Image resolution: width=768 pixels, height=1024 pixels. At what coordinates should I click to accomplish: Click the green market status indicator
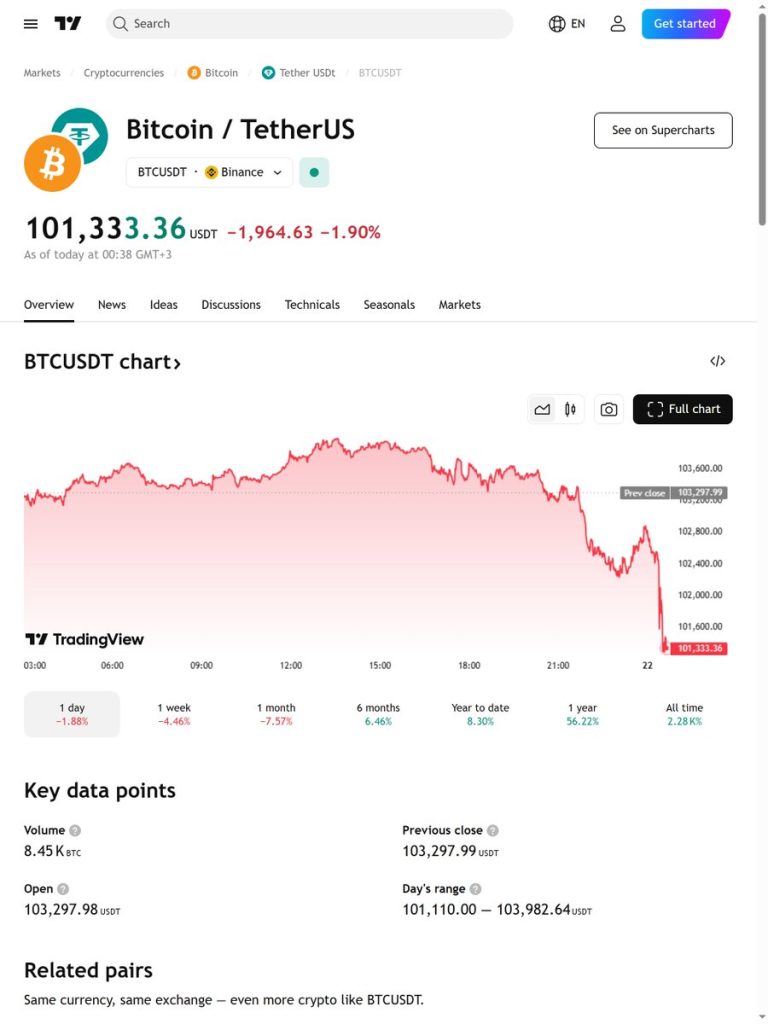(314, 172)
